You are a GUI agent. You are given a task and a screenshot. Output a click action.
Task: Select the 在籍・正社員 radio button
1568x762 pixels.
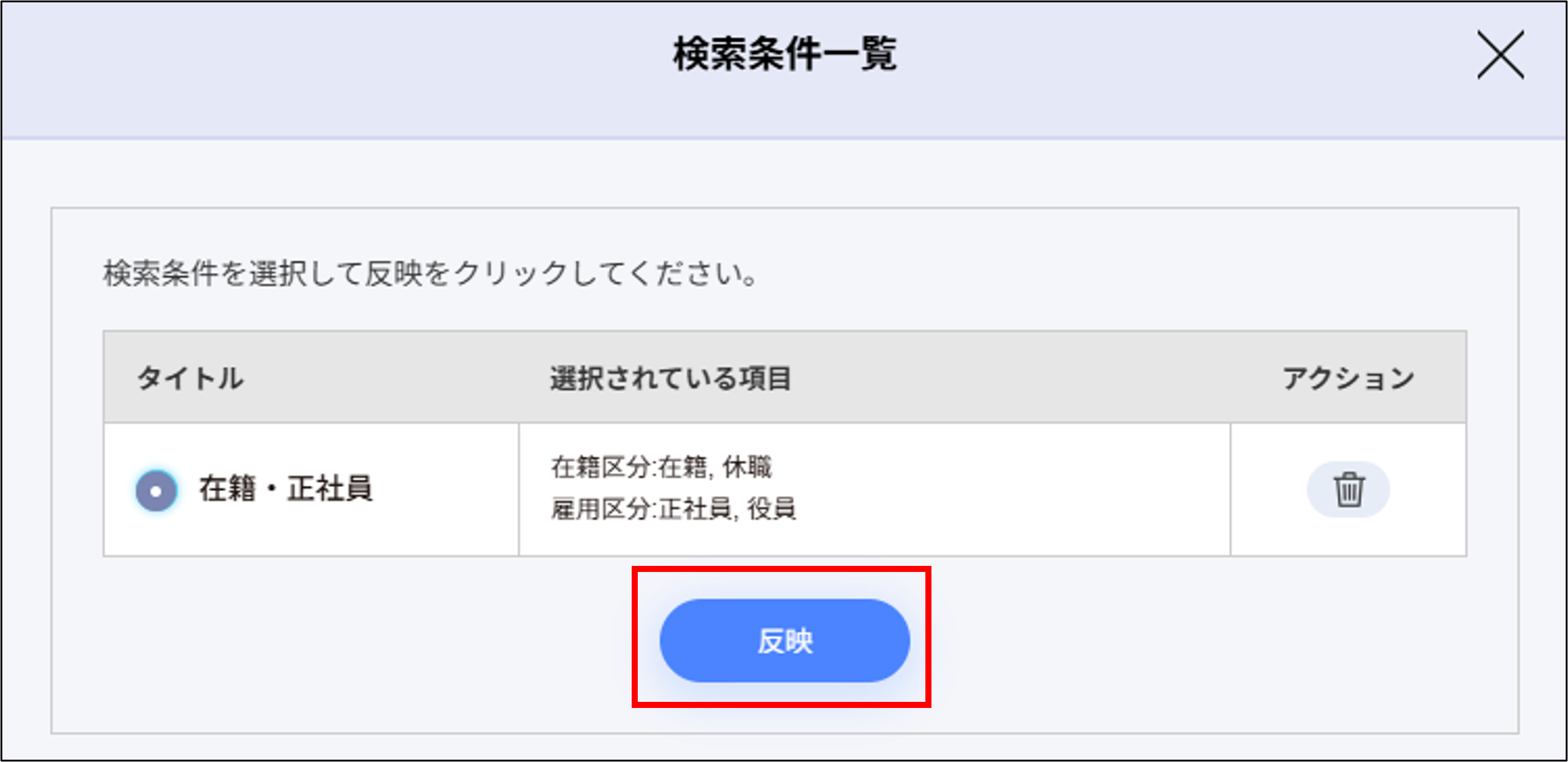[157, 491]
